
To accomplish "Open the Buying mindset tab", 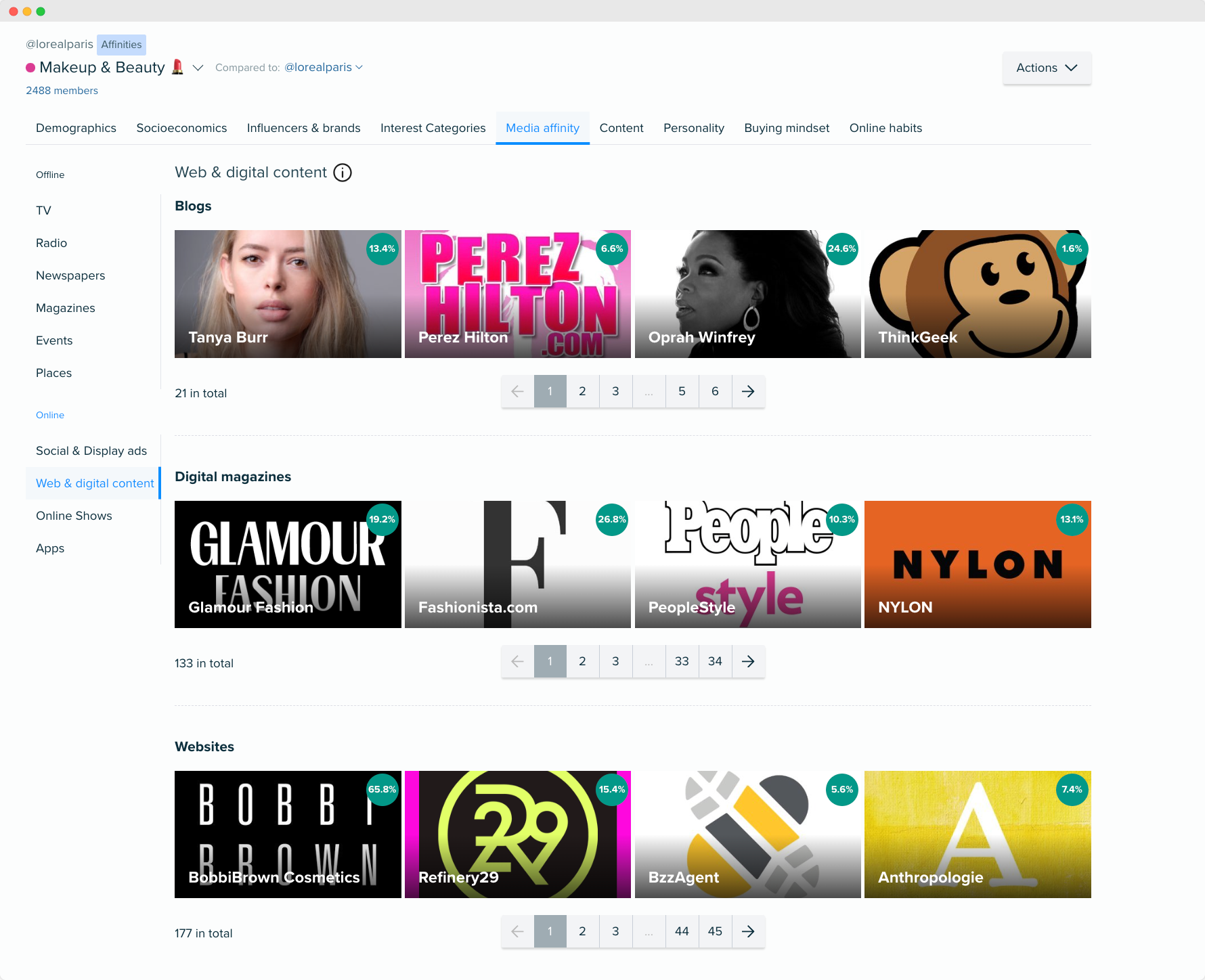I will click(787, 128).
